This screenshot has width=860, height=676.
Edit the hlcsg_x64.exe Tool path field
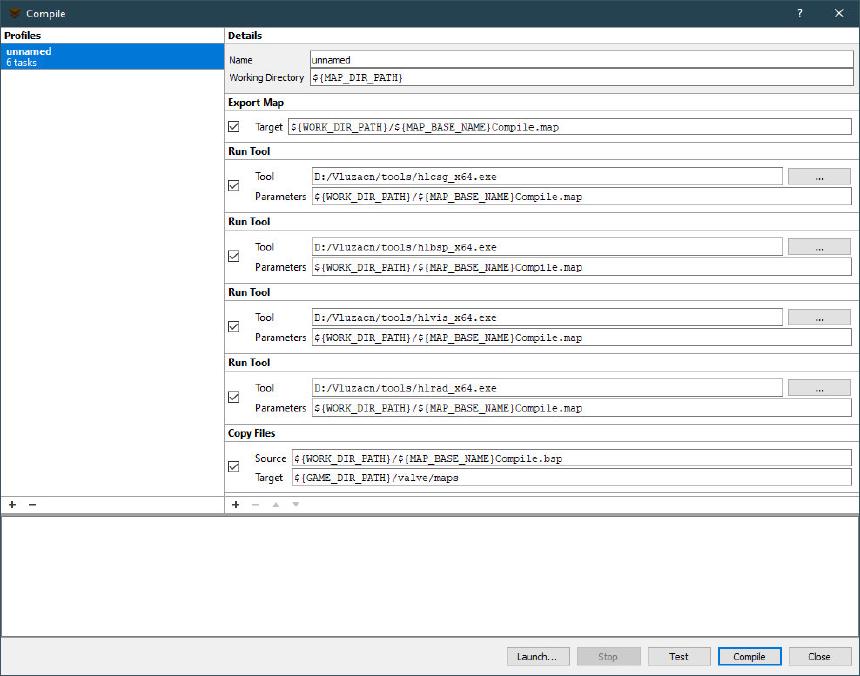click(547, 177)
